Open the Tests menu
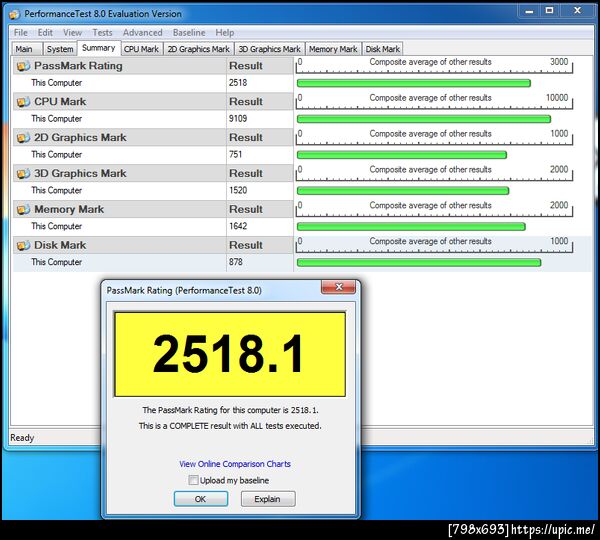The image size is (600, 540). (x=102, y=33)
